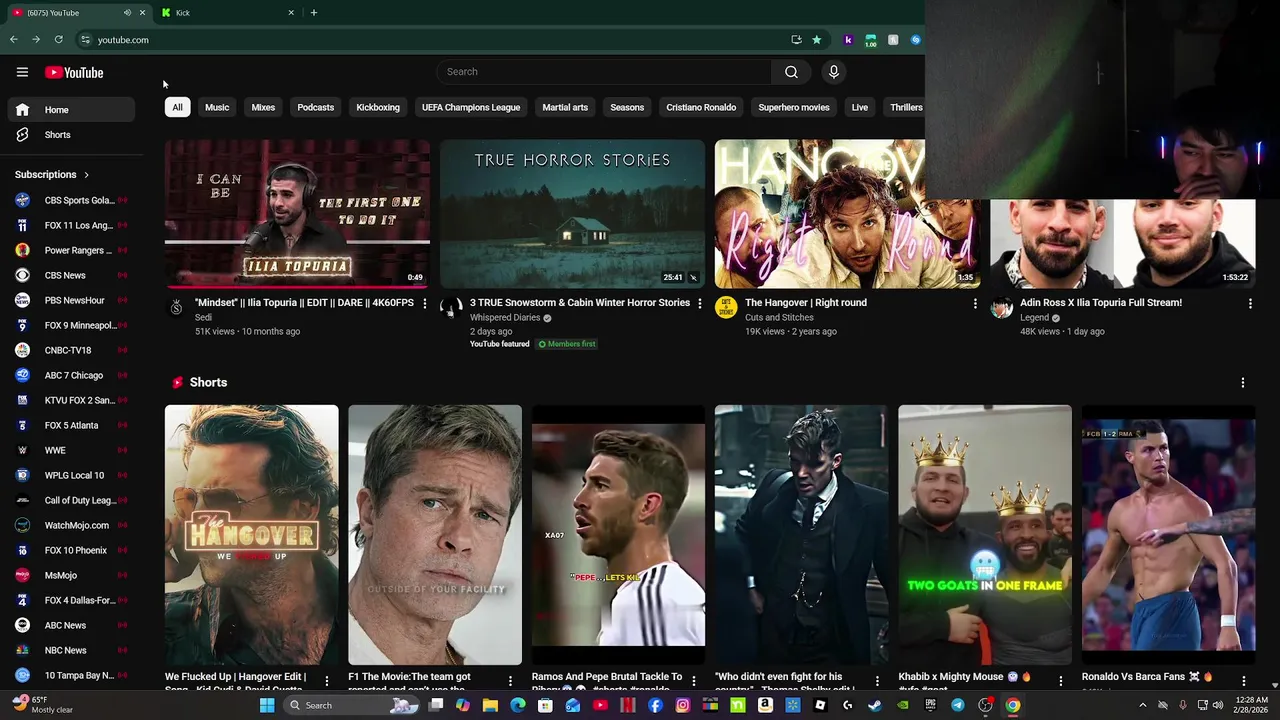This screenshot has width=1280, height=720.
Task: Go back in browser history
Action: [x=13, y=40]
